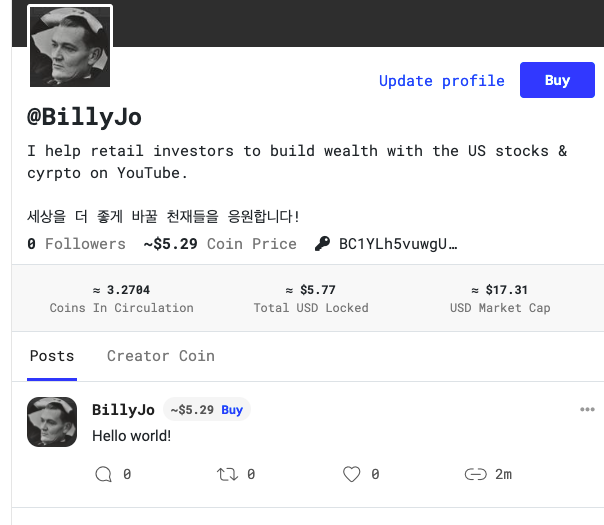Open the Update profile link
Viewport: 604px width, 525px height.
[x=442, y=81]
